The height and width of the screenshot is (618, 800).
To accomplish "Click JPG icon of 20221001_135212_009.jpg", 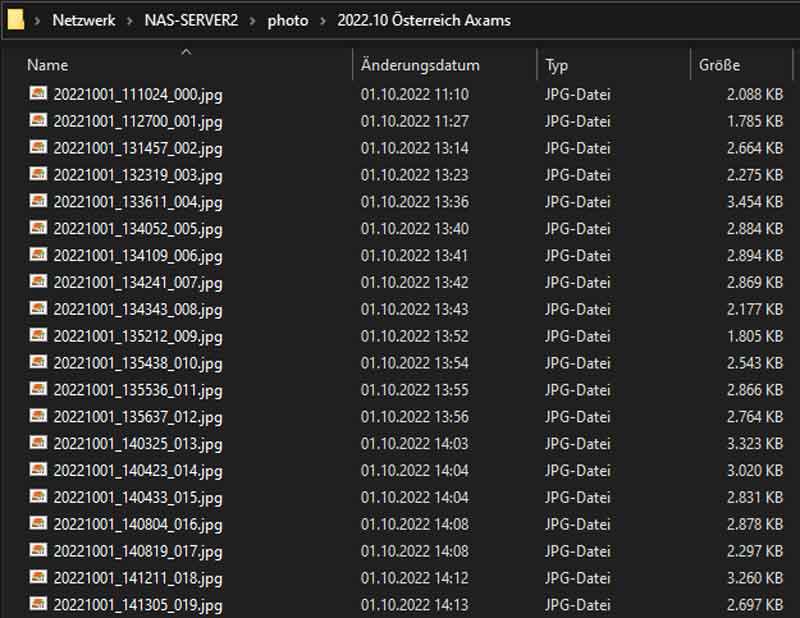I will (x=38, y=335).
